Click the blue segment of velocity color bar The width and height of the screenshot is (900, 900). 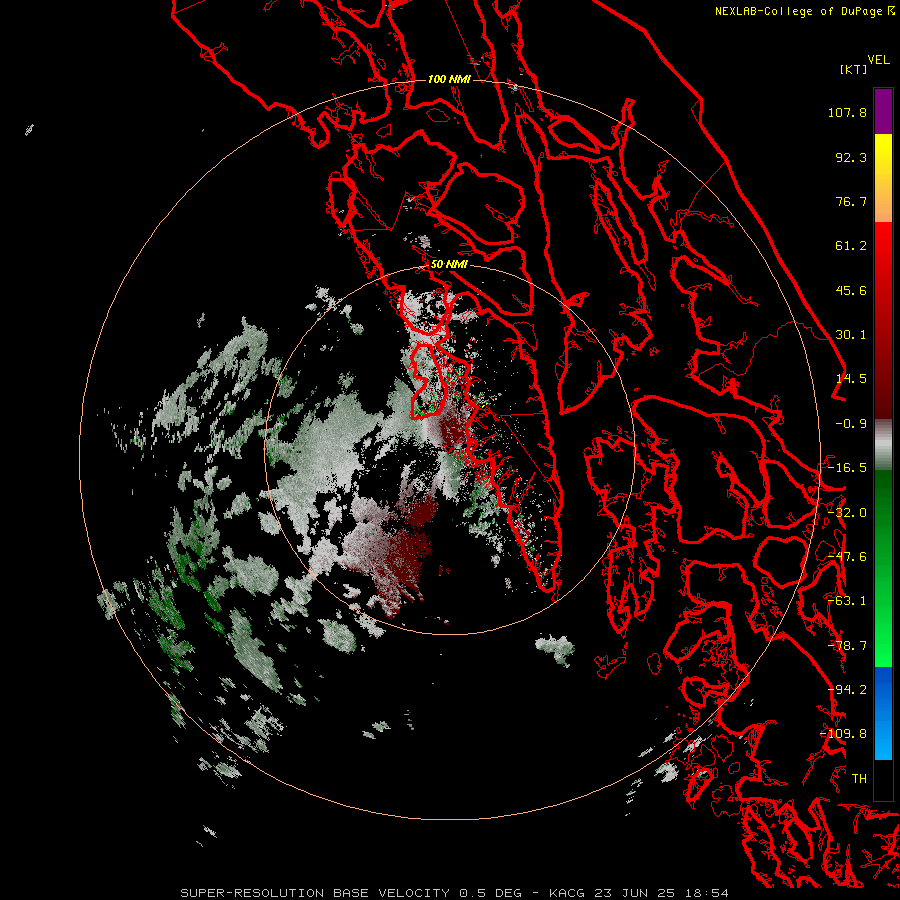[883, 713]
